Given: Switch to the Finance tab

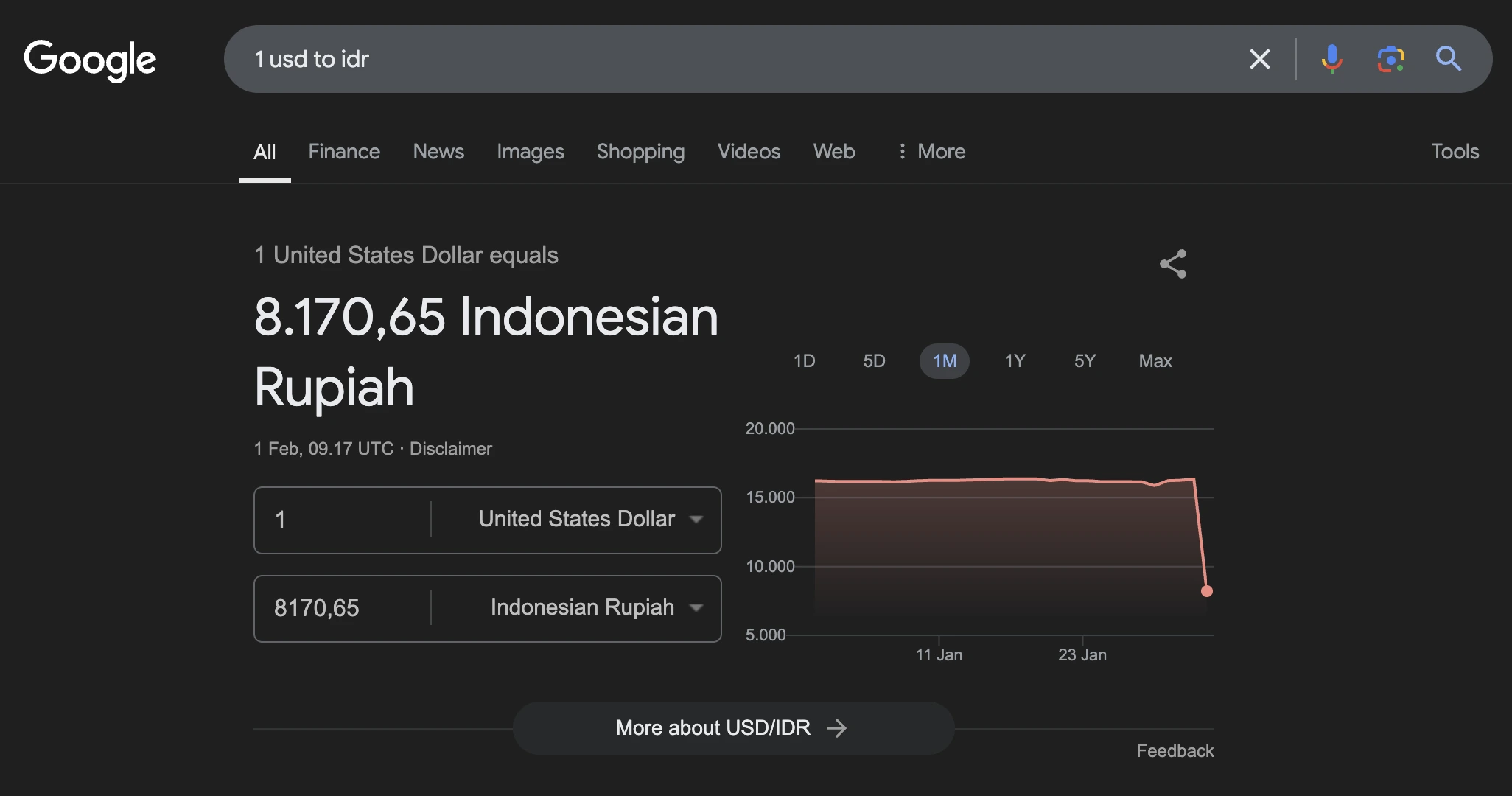Looking at the screenshot, I should (x=344, y=151).
